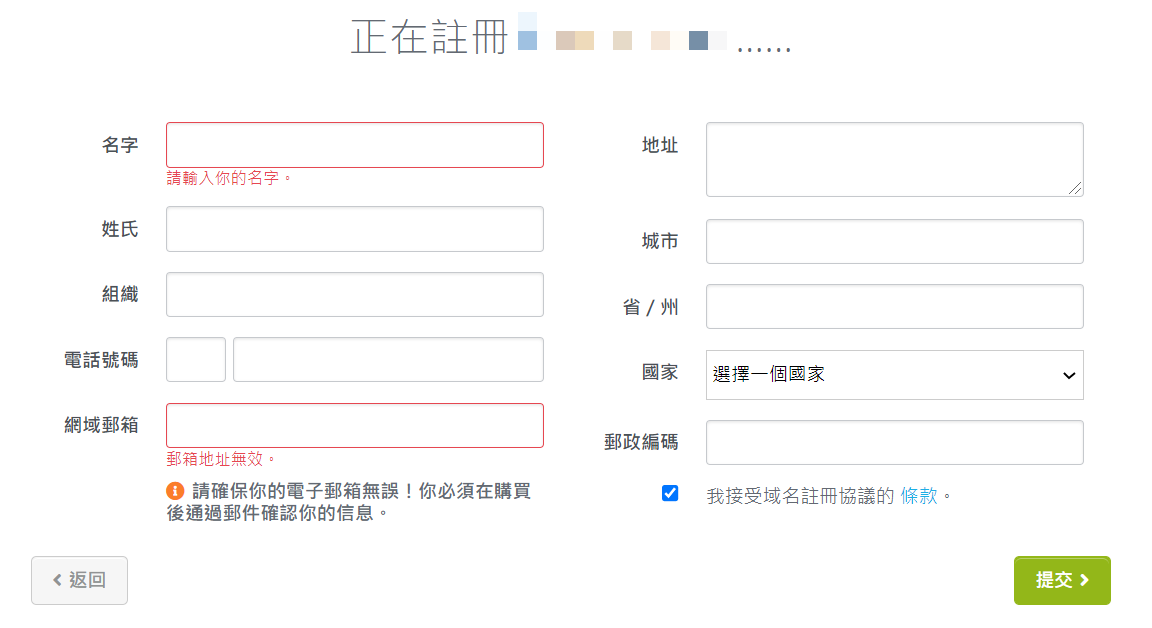Viewport: 1152px width, 628px height.
Task: Click the 請確保你的電子郵箱無誤 notice text
Action: coord(348,502)
